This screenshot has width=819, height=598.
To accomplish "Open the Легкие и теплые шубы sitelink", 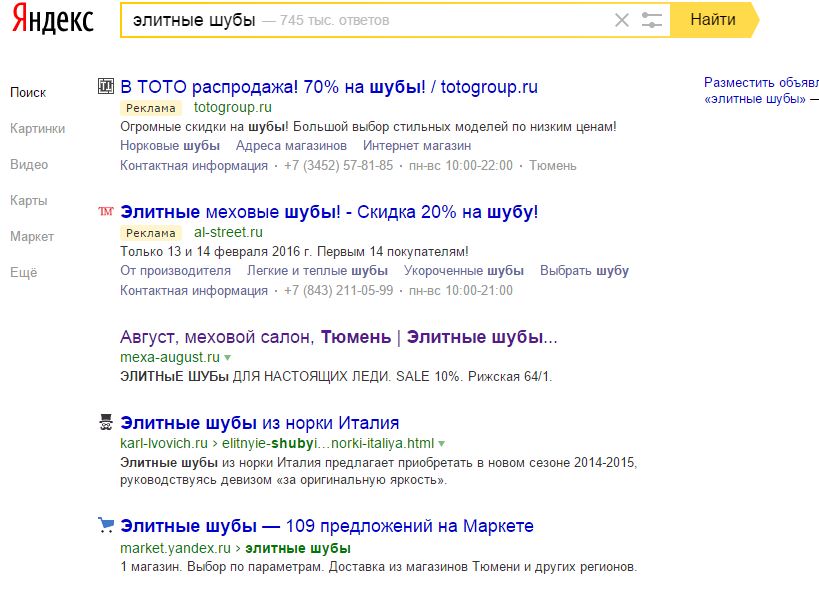I will click(317, 271).
